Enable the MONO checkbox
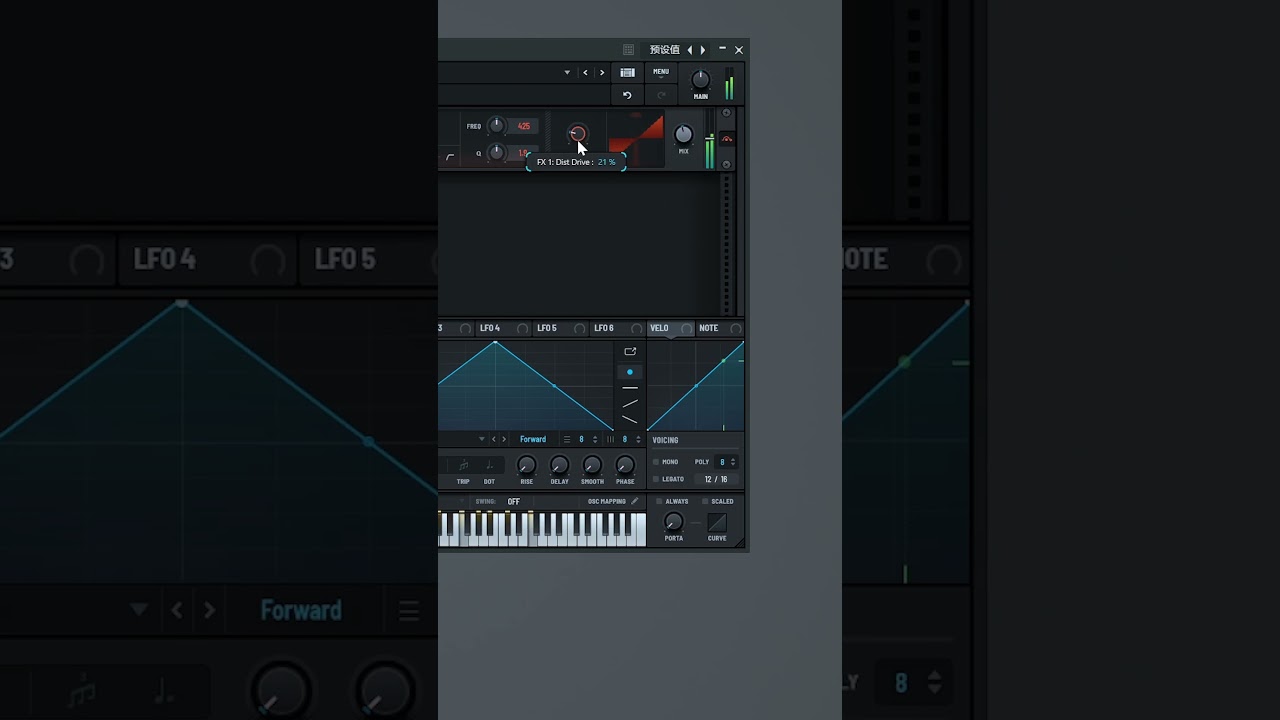Image resolution: width=1280 pixels, height=720 pixels. tap(656, 462)
